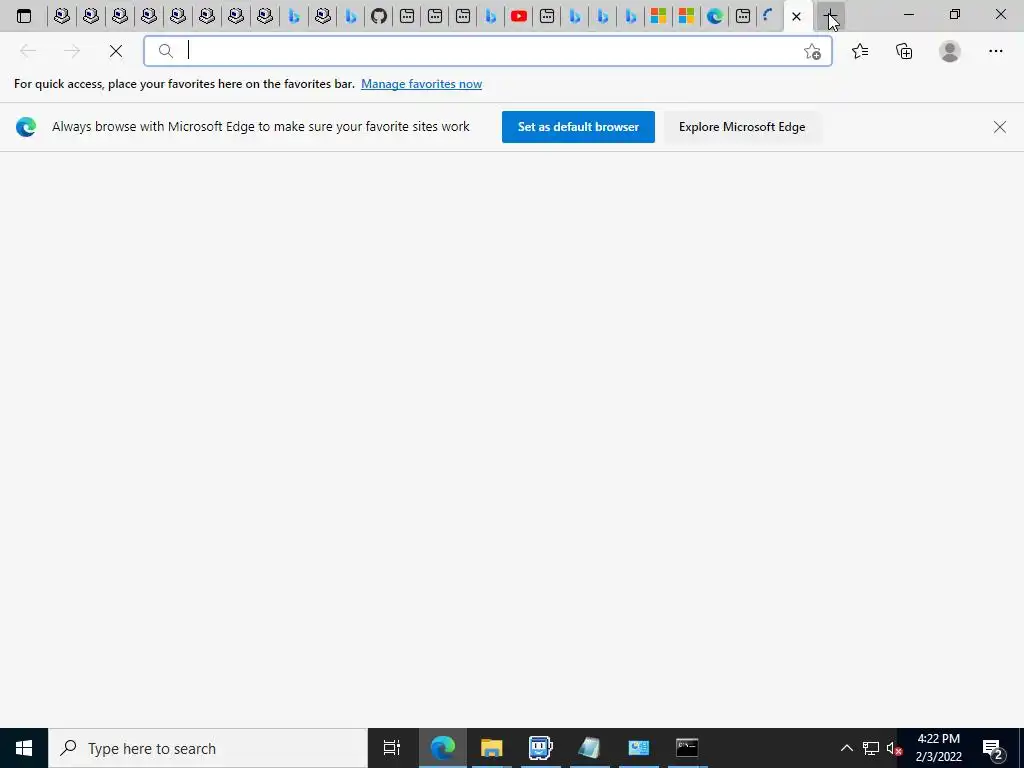Click the muted volume tray icon
The height and width of the screenshot is (768, 1024).
(894, 748)
